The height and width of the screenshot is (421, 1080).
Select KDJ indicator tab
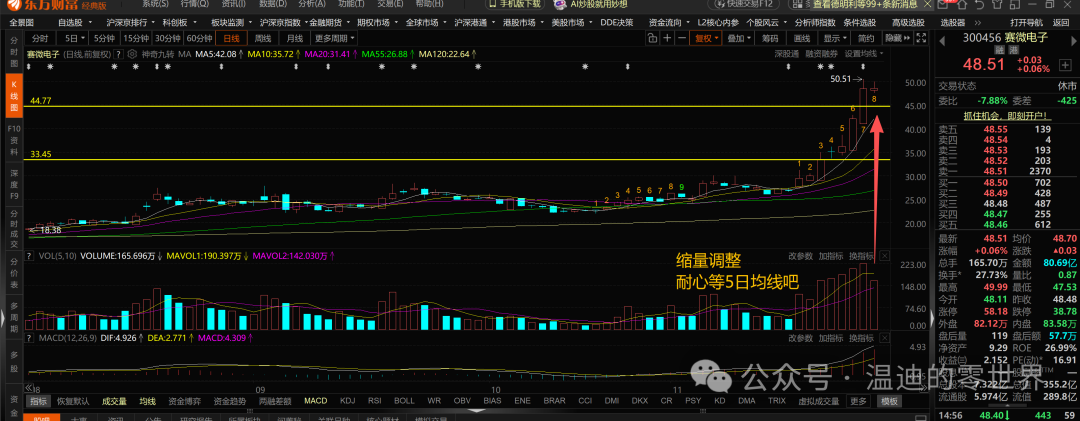tap(348, 401)
